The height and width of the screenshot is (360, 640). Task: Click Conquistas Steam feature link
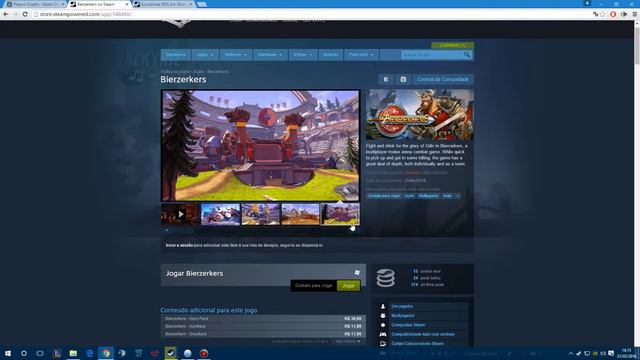408,325
